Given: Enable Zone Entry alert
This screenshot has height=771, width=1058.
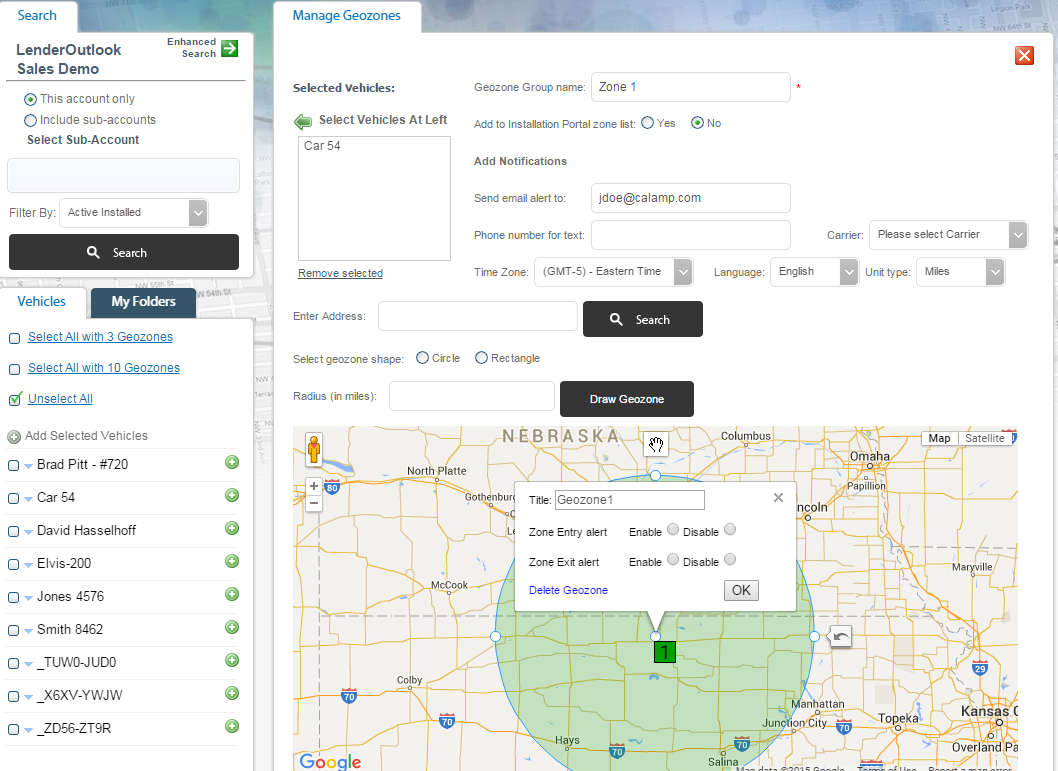Looking at the screenshot, I should pos(673,530).
